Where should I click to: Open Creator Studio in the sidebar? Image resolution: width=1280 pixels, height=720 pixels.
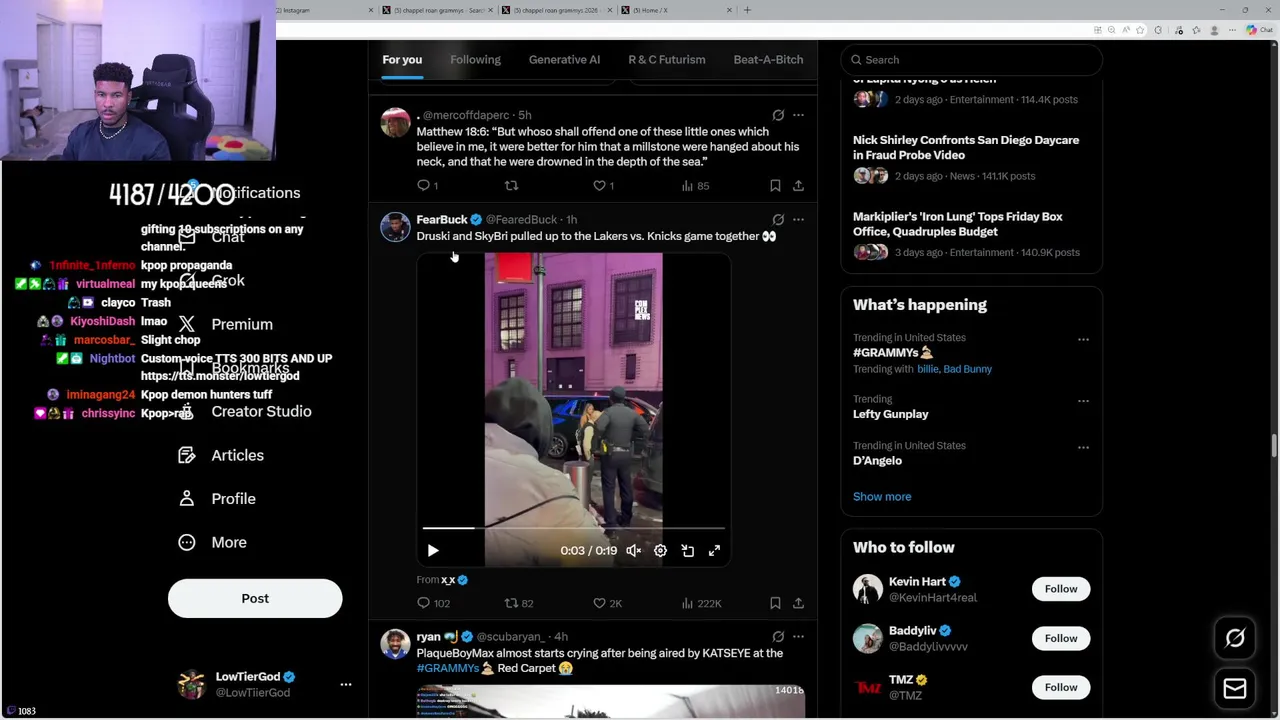(245, 411)
